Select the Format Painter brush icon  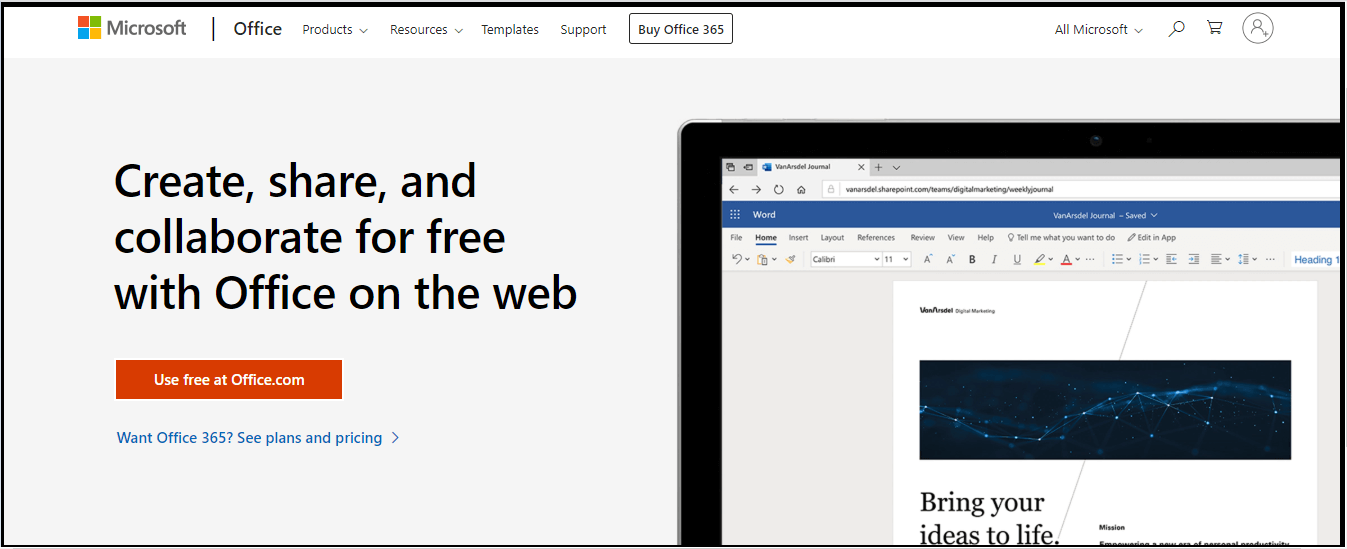[790, 259]
